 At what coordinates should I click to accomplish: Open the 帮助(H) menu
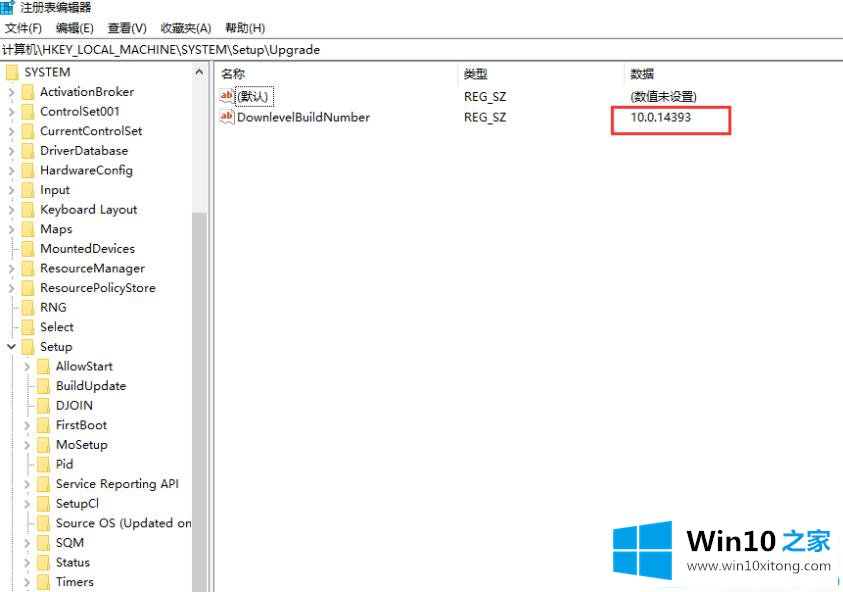245,28
